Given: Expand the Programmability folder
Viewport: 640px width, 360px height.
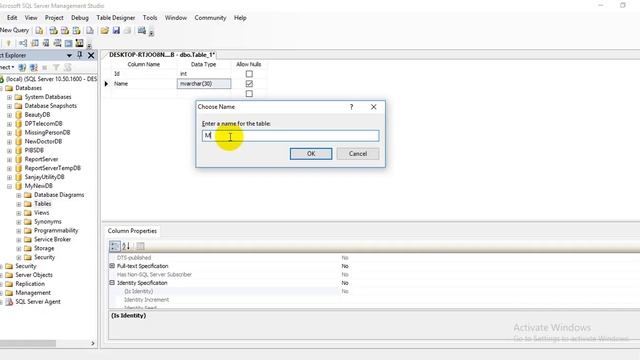Looking at the screenshot, I should point(18,231).
